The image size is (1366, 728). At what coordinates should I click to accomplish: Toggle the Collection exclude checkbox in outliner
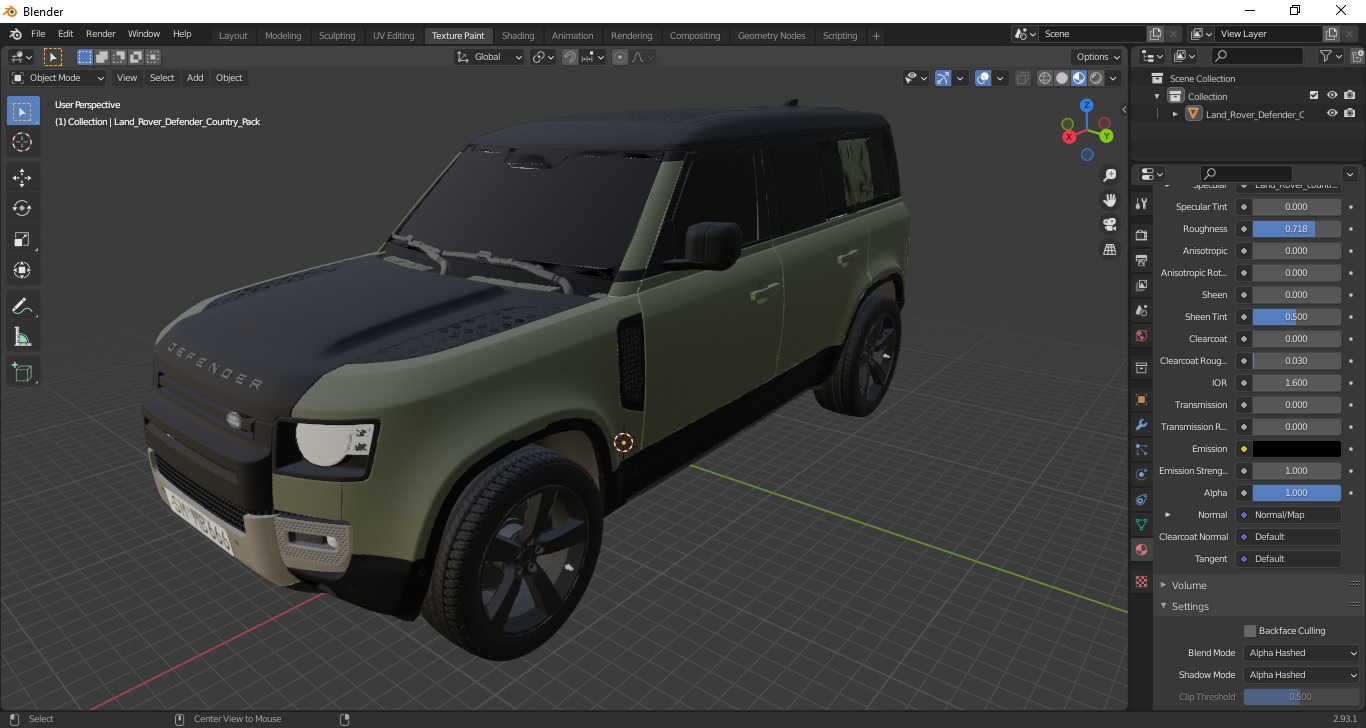click(x=1314, y=96)
